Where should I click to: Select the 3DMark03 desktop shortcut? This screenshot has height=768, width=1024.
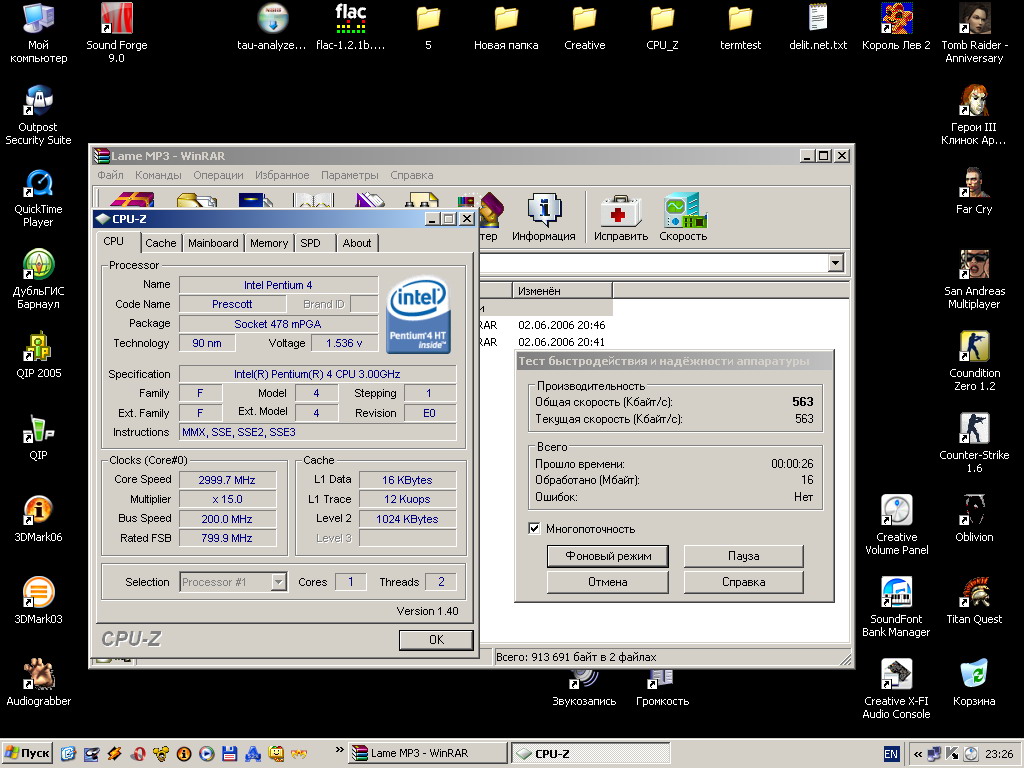[39, 601]
